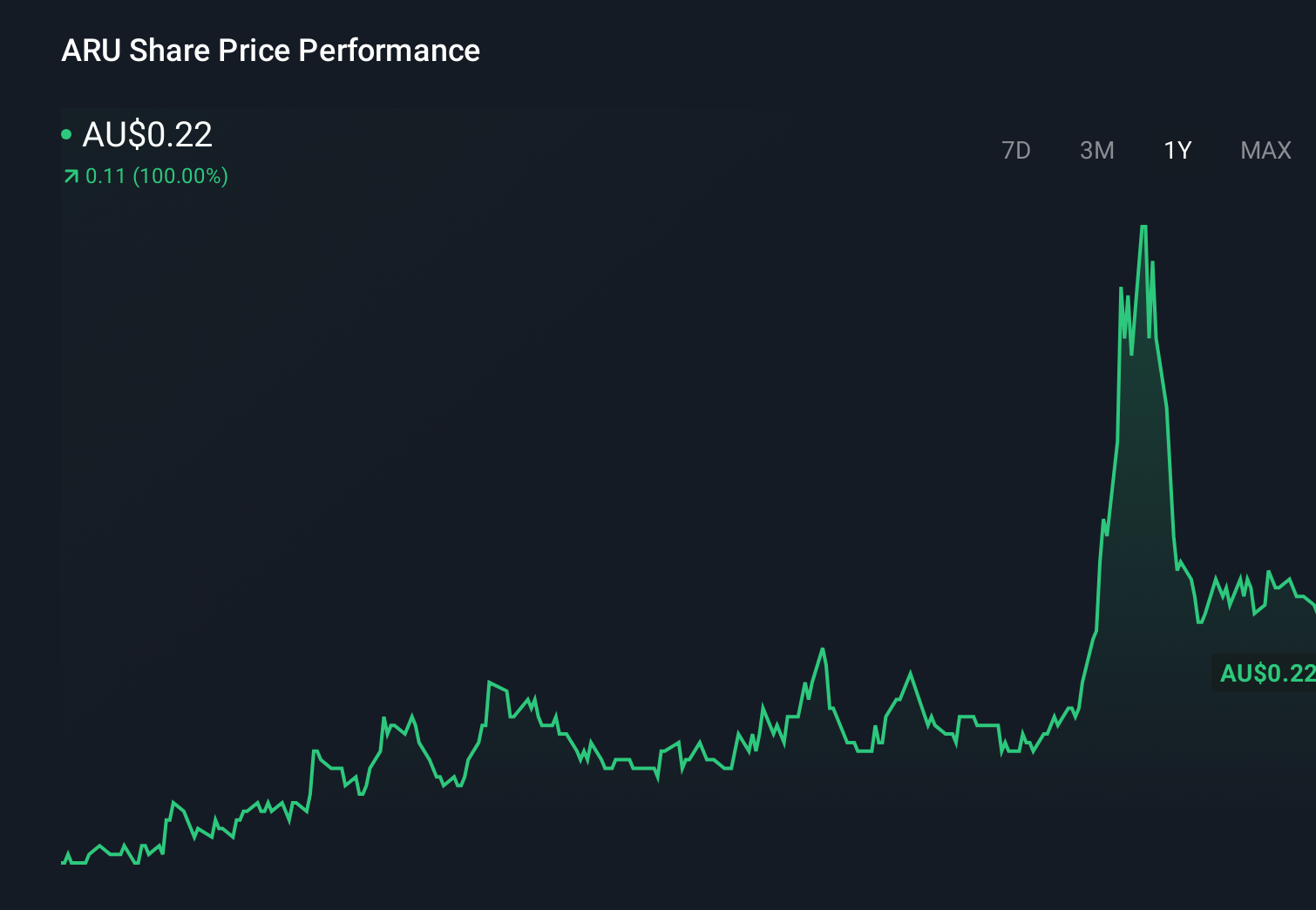Select the 1Y time range tab
Screen dimensions: 1316x910
[x=1177, y=150]
